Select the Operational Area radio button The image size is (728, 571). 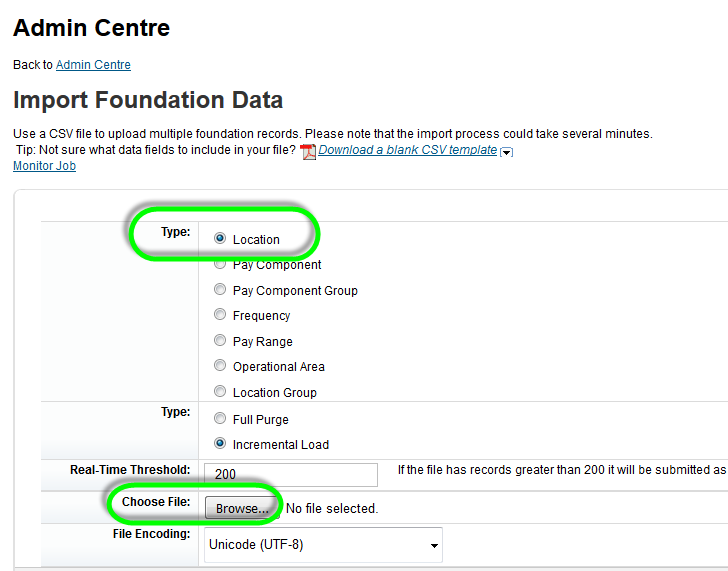point(220,365)
